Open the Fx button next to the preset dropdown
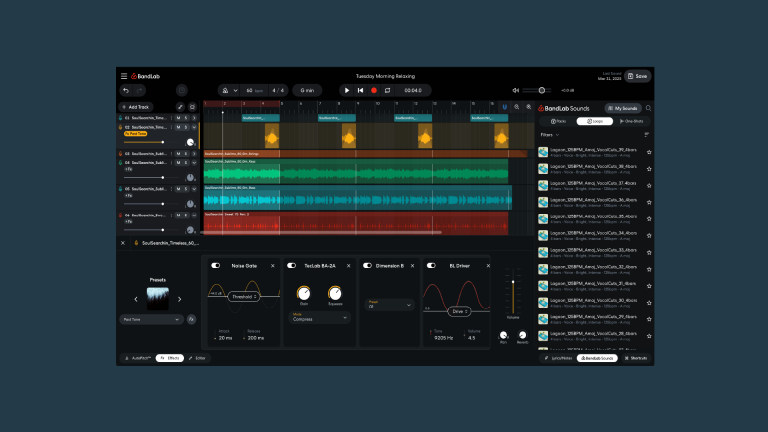The height and width of the screenshot is (432, 768). [x=192, y=319]
